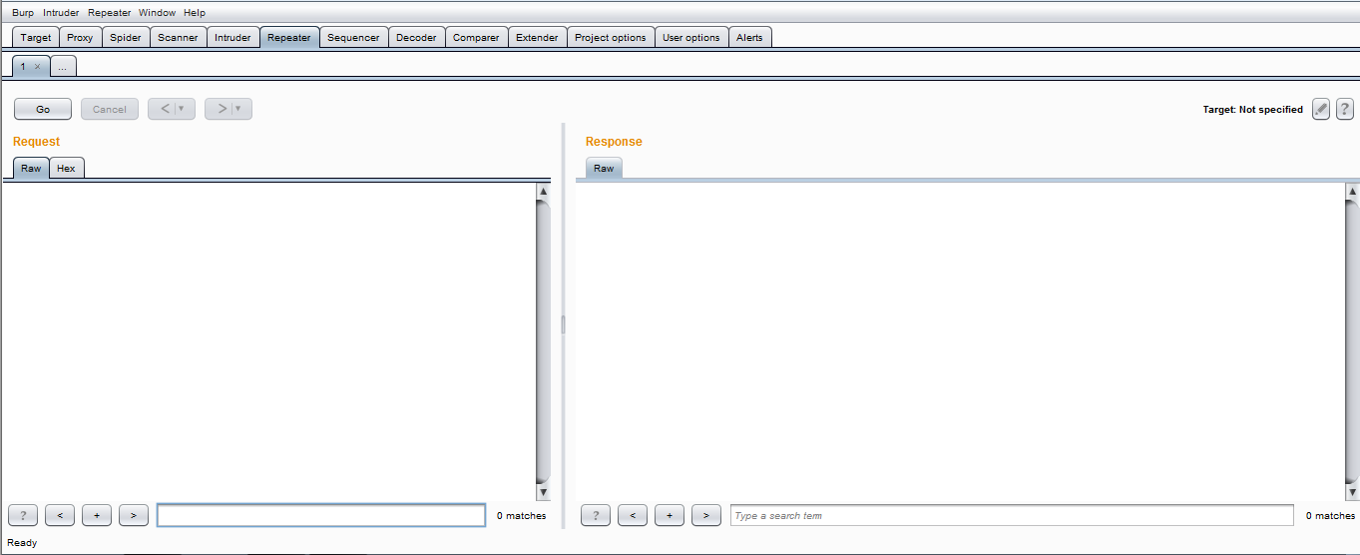
Task: Edit target with the pencil icon
Action: [x=1321, y=109]
